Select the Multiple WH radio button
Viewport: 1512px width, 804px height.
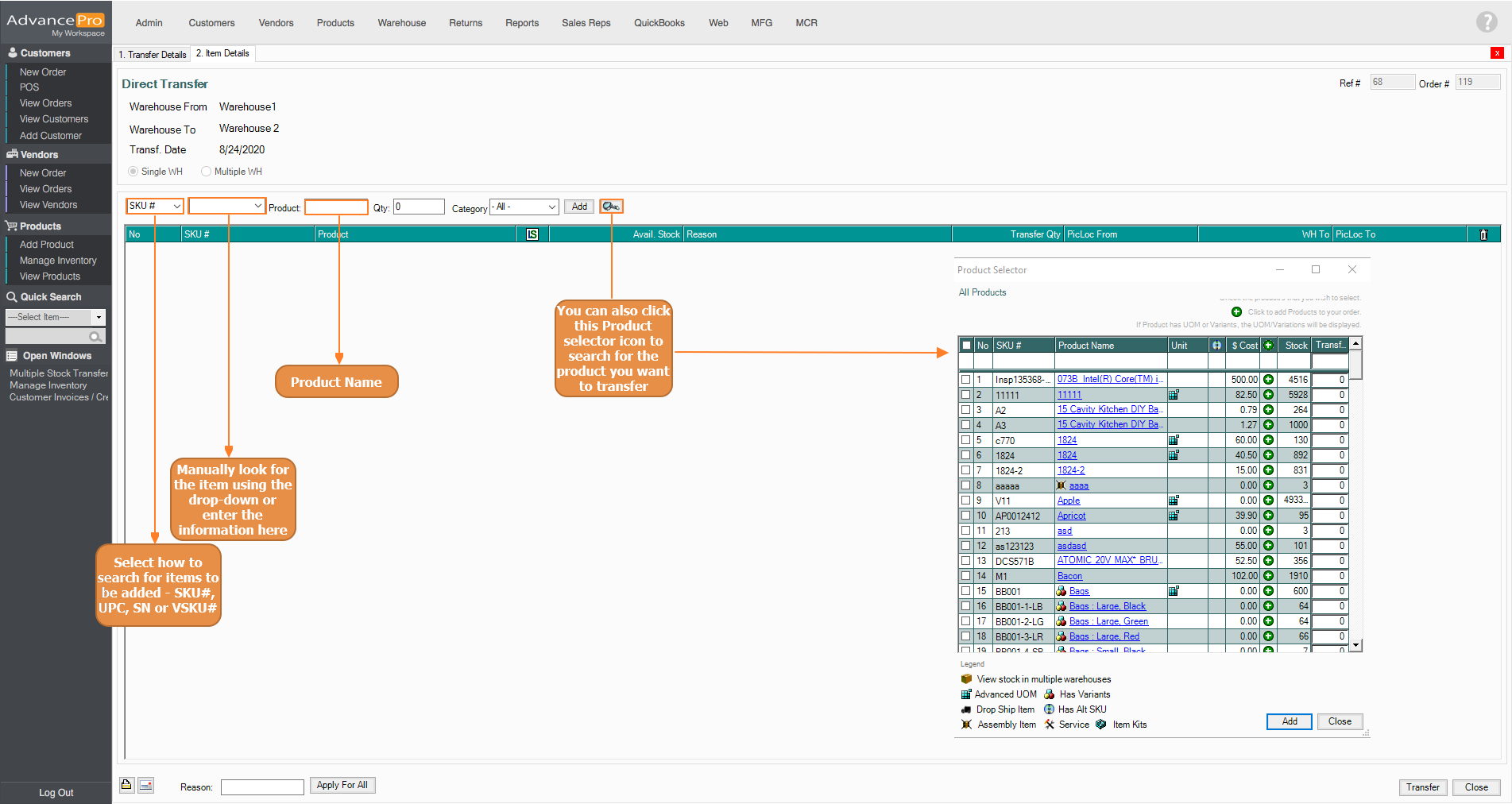207,172
